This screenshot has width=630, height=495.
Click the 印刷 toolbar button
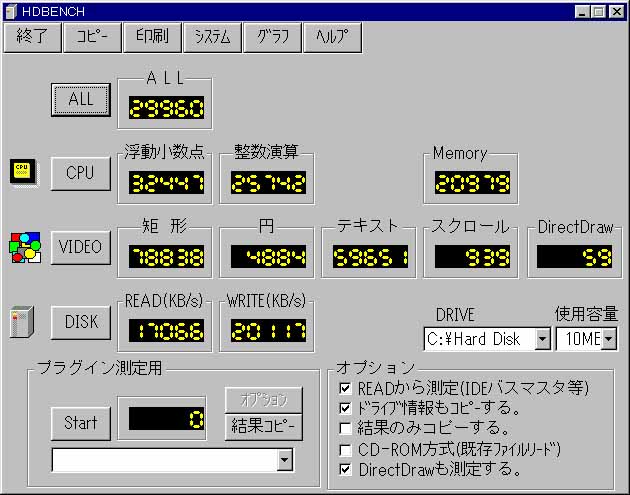(x=152, y=37)
